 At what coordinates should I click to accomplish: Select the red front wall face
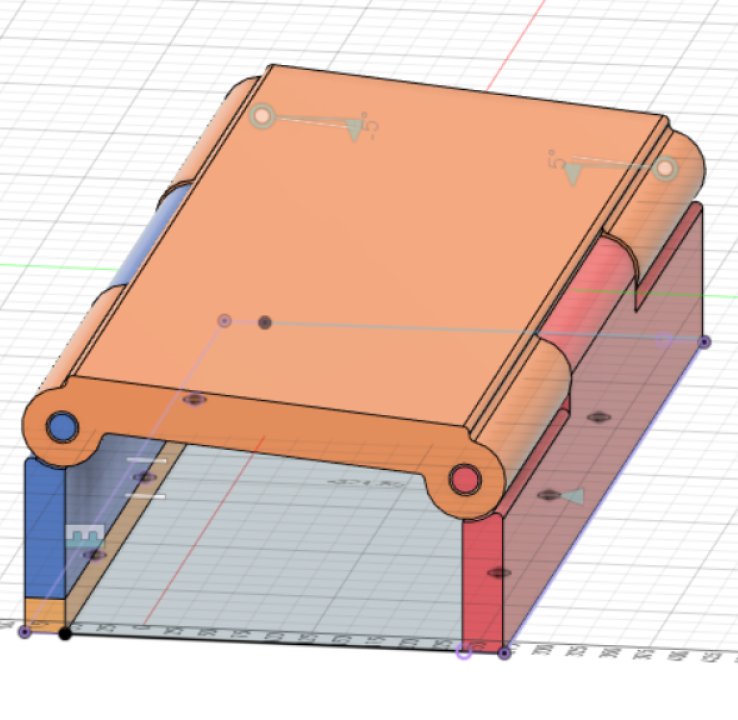point(480,580)
